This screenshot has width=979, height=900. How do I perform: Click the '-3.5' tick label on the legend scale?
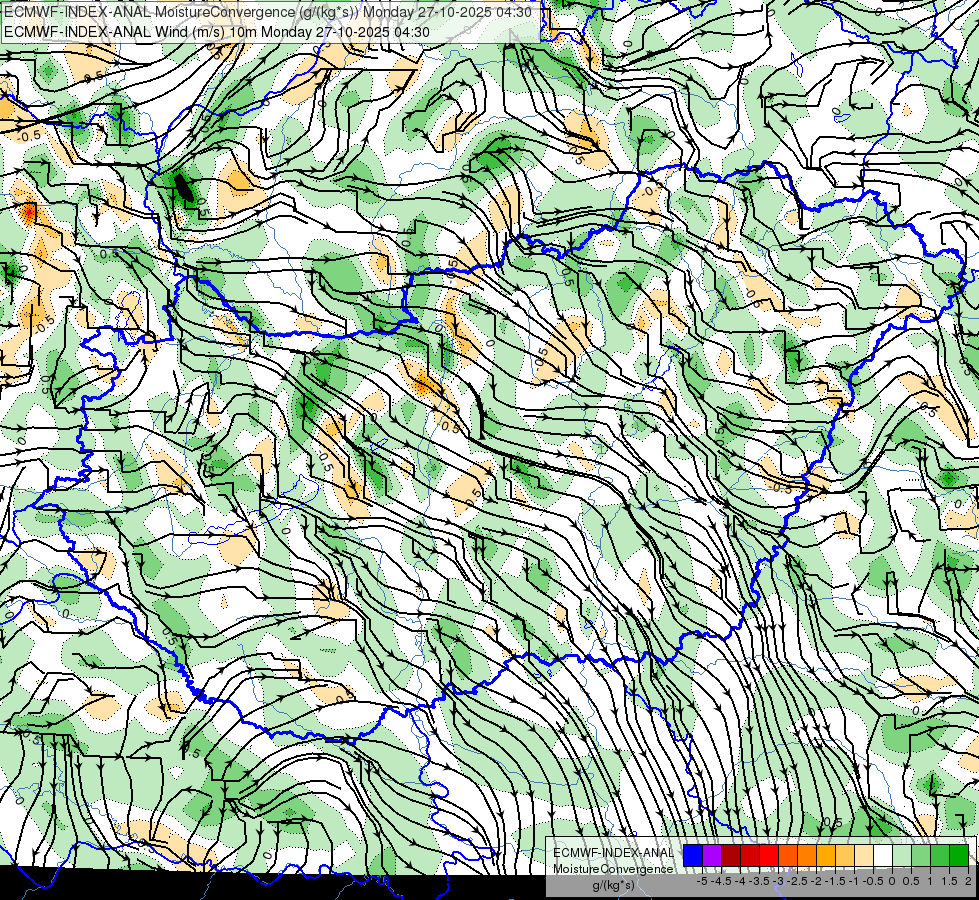759,881
